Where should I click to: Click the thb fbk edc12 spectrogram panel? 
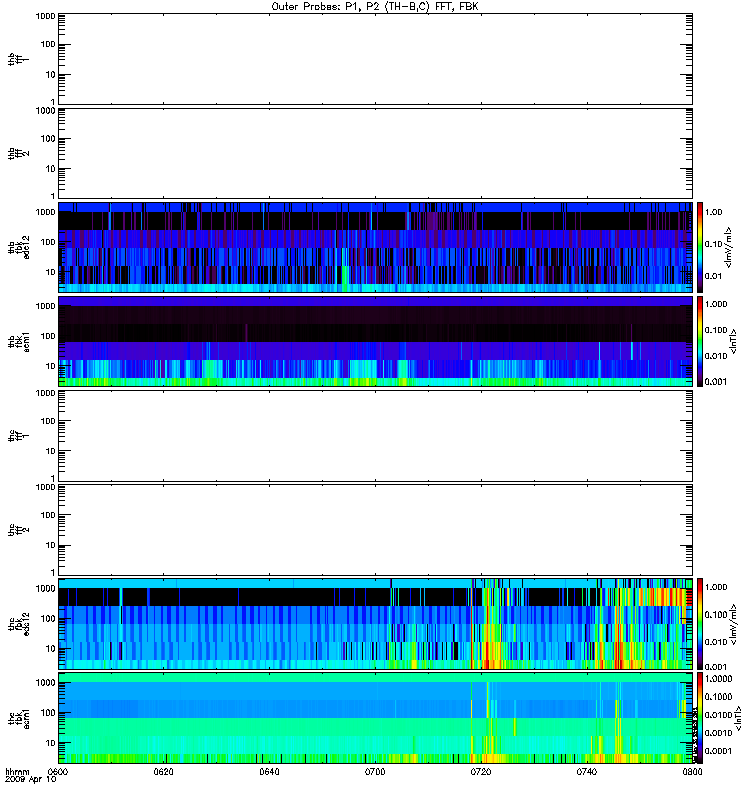point(376,247)
